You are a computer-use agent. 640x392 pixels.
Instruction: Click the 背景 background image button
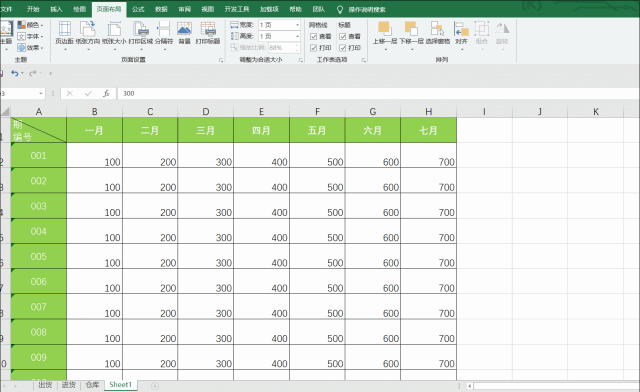184,33
